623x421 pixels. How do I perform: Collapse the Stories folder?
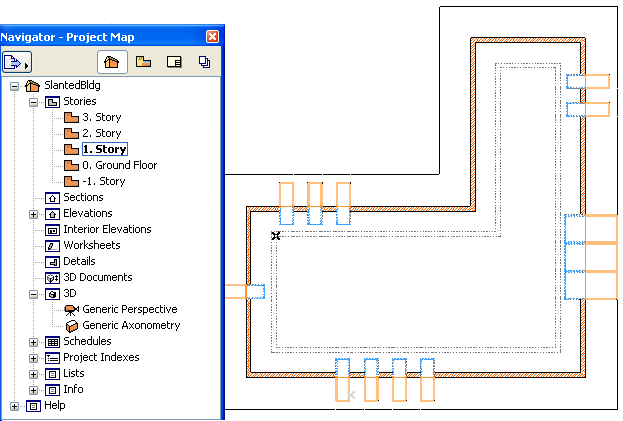click(x=33, y=102)
